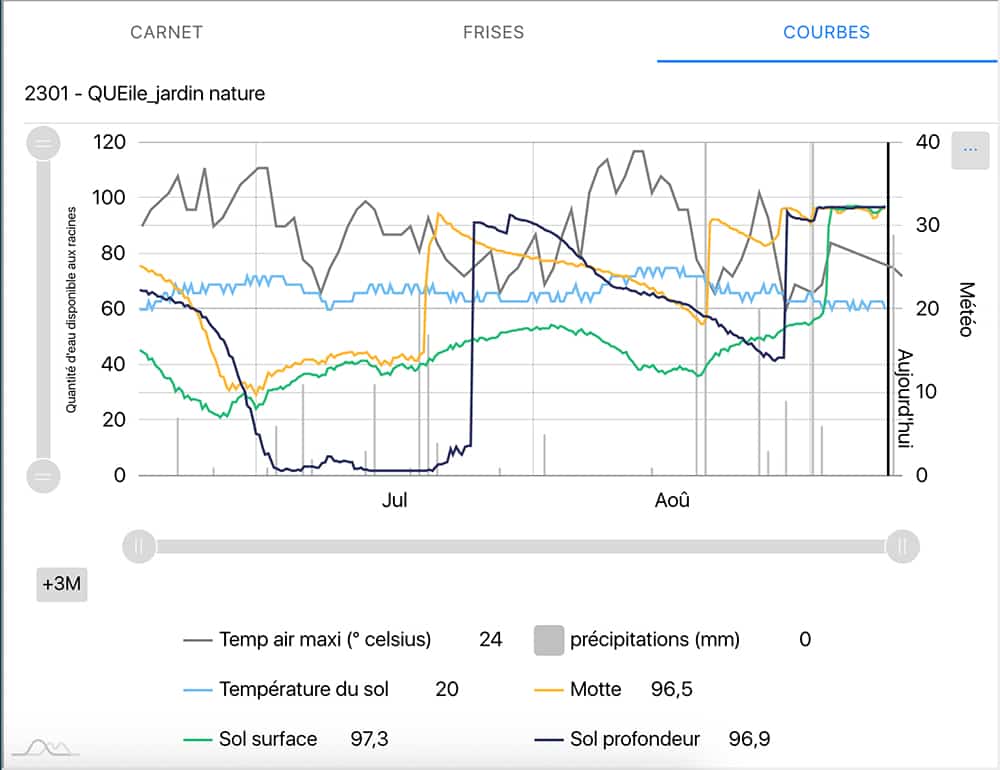Open the chart options ellipsis menu
This screenshot has width=1000, height=770.
[x=969, y=150]
